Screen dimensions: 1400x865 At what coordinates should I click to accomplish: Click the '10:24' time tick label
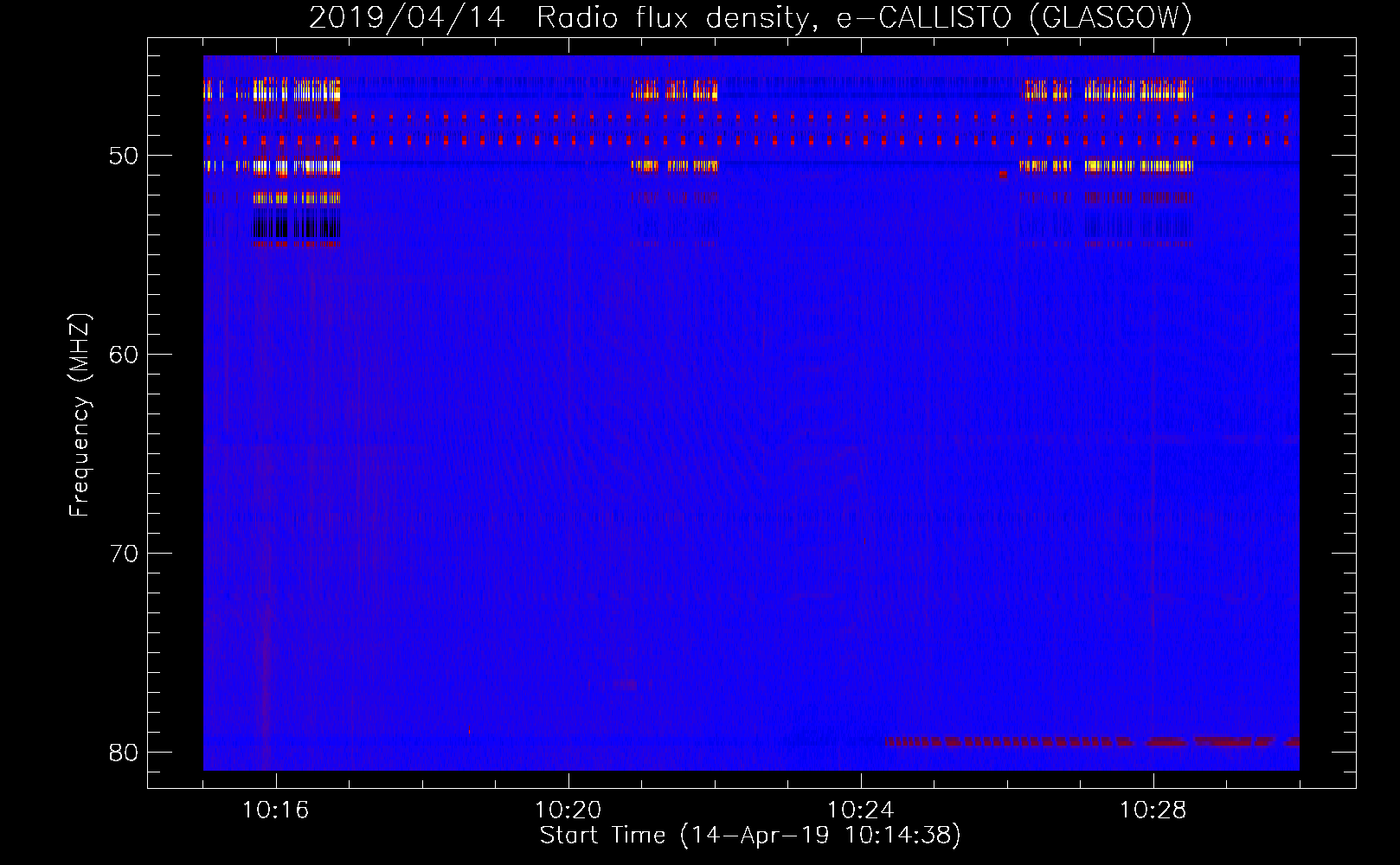[861, 811]
